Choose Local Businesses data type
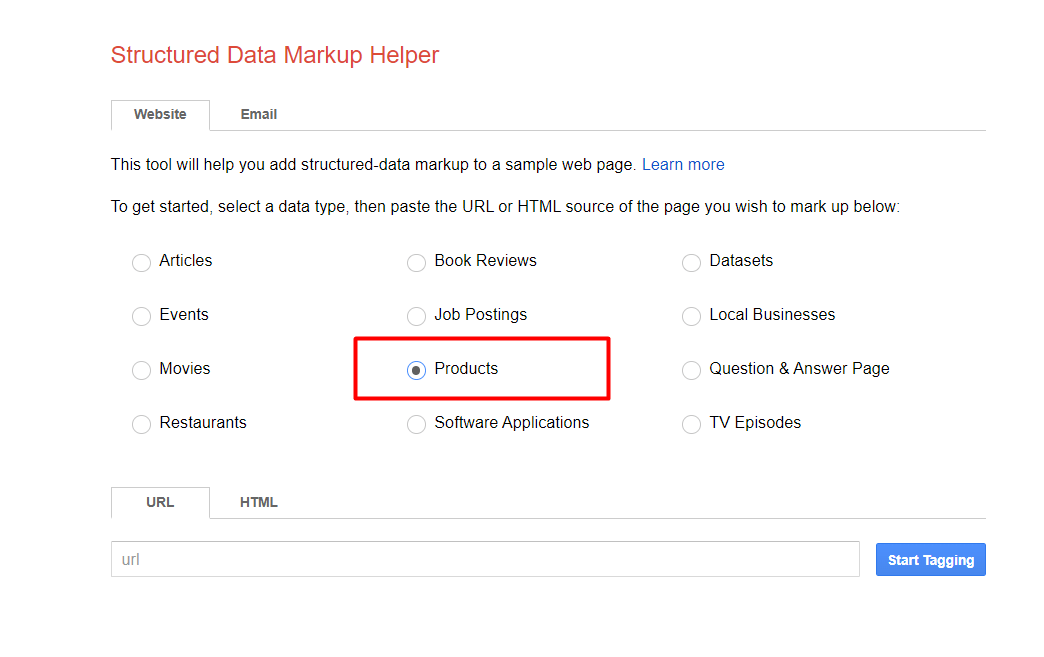 pos(691,317)
